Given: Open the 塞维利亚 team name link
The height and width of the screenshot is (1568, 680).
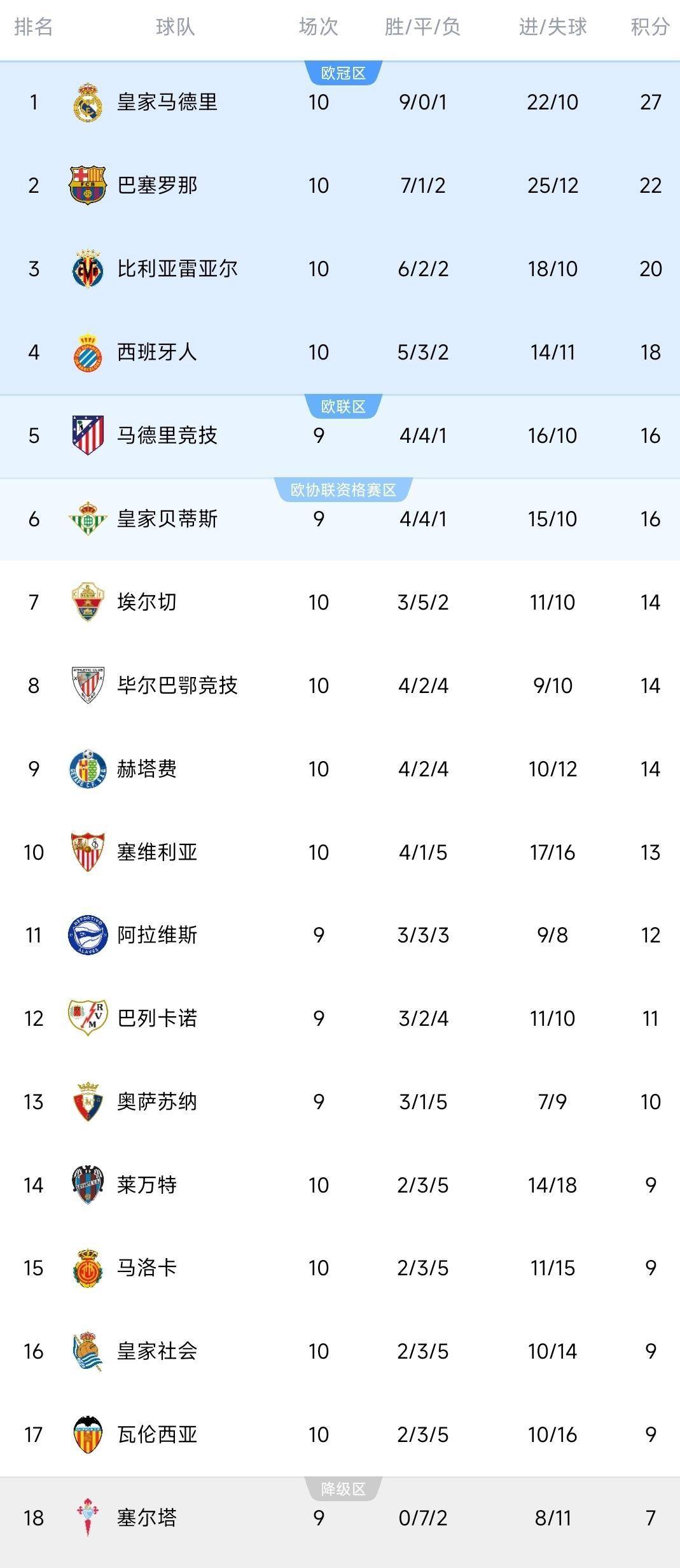Looking at the screenshot, I should coord(157,852).
